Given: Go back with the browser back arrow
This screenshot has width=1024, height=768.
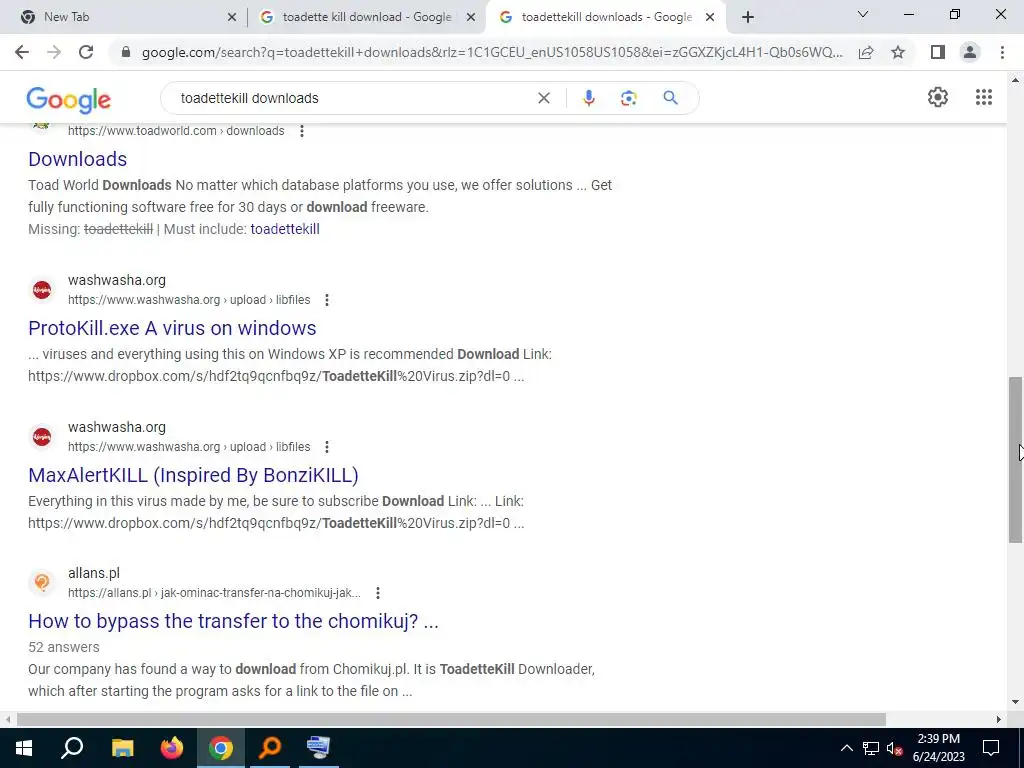Looking at the screenshot, I should point(22,52).
